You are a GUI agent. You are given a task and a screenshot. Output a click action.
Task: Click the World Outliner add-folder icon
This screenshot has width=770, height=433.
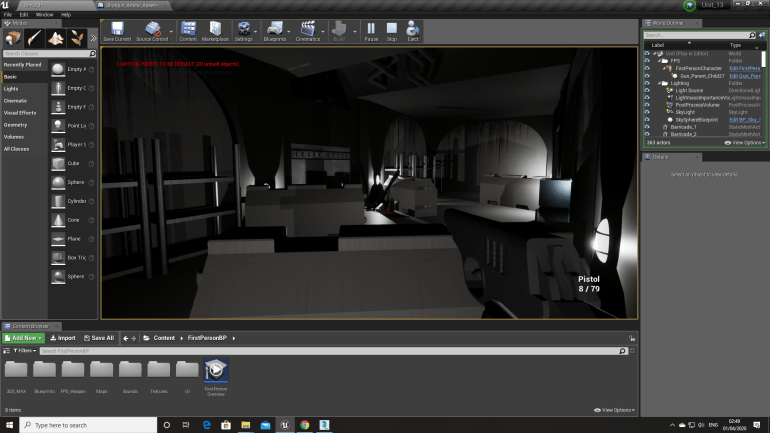(762, 35)
